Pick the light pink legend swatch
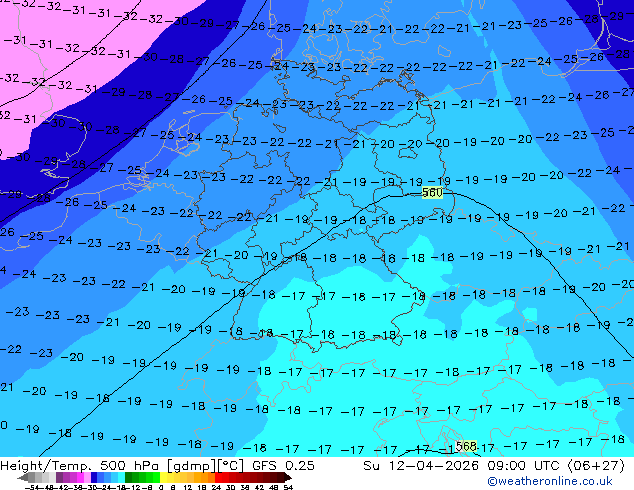The width and height of the screenshot is (634, 490). (87, 477)
